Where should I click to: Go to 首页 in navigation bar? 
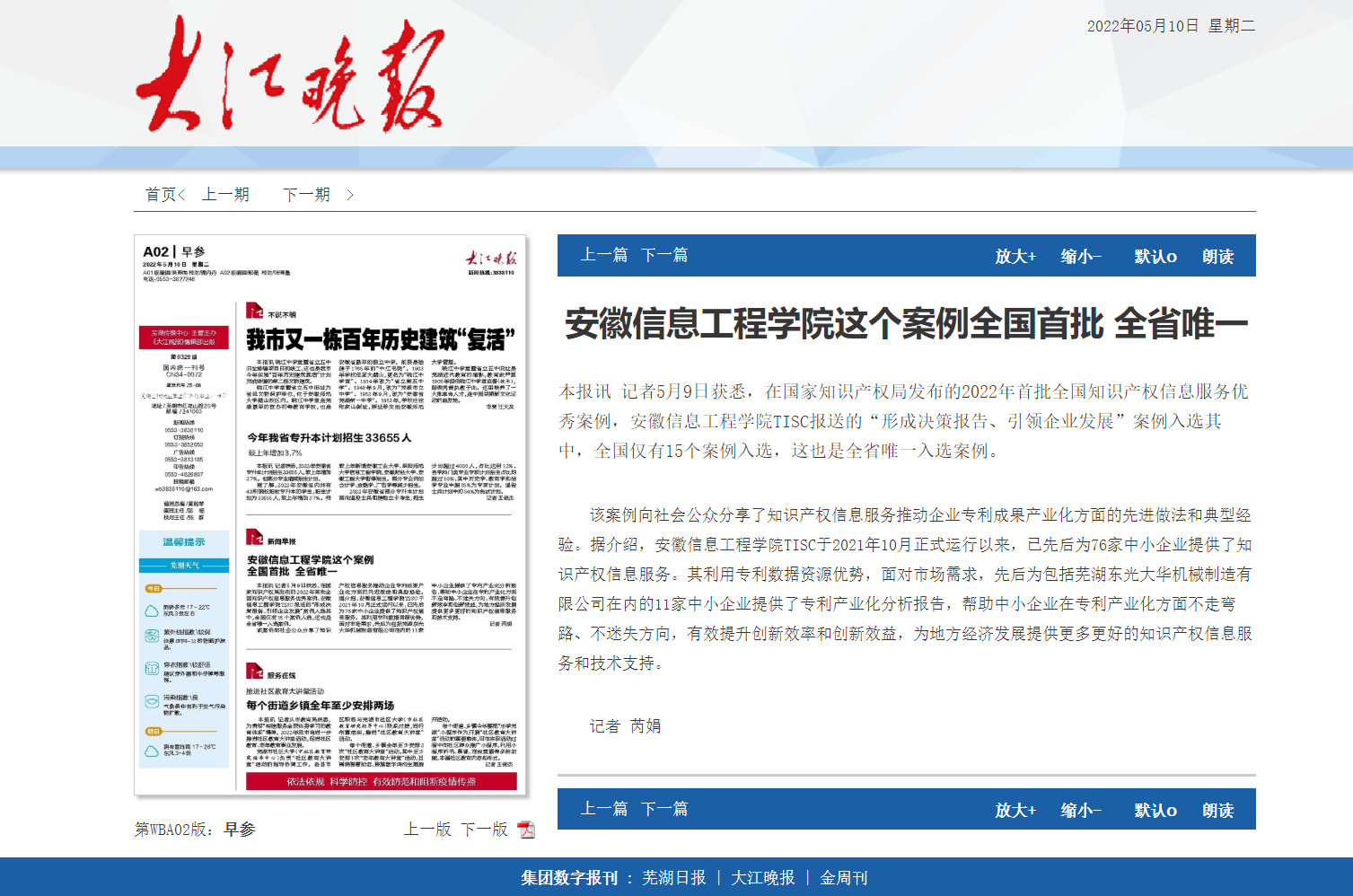tap(161, 195)
